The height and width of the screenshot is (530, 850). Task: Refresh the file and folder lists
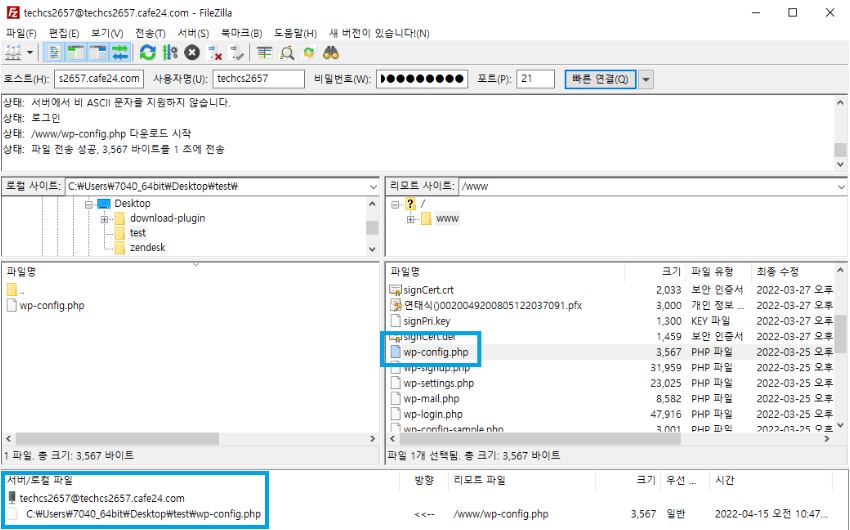coord(147,53)
